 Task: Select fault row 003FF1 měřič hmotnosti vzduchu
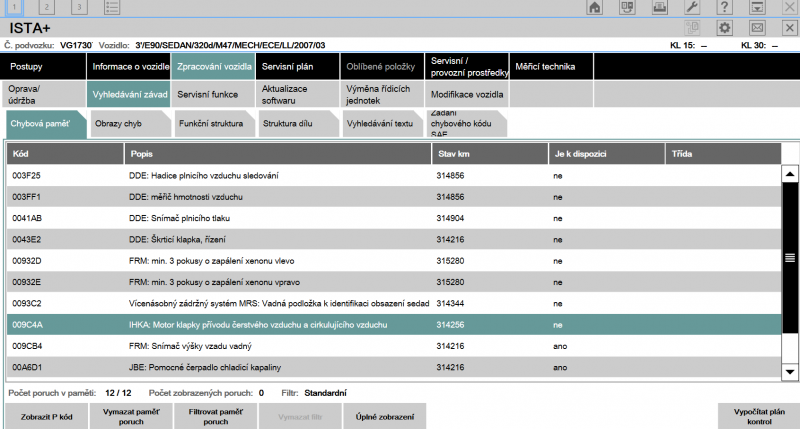(394, 197)
